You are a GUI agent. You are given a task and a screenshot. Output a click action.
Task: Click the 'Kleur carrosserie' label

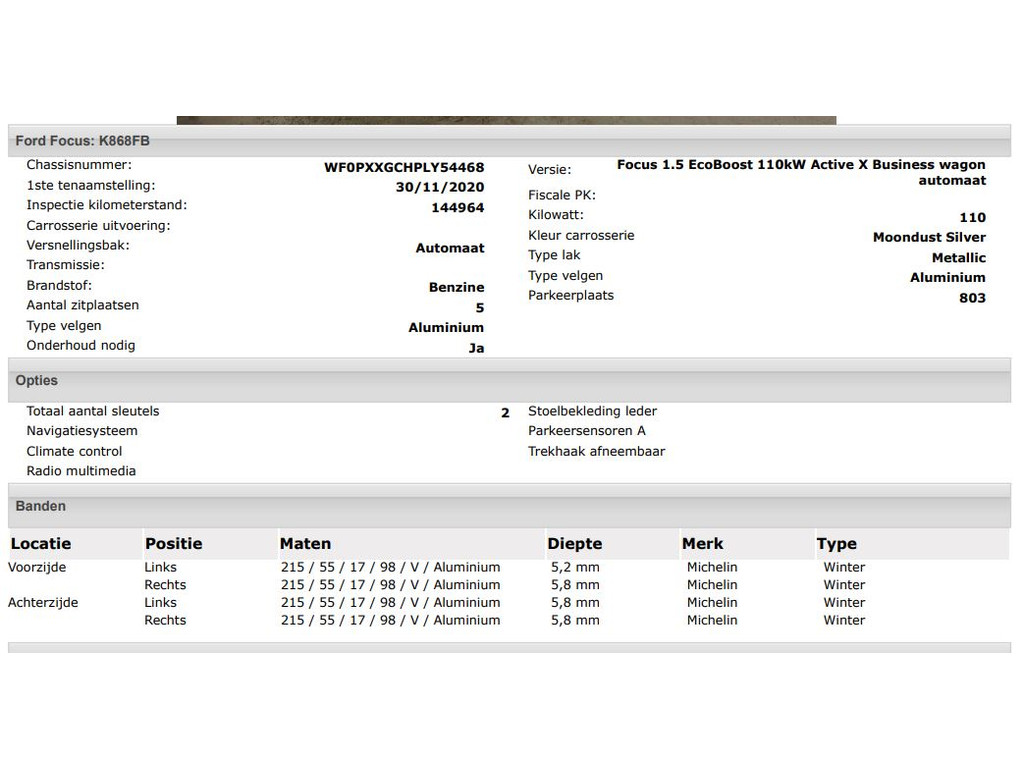coord(581,235)
